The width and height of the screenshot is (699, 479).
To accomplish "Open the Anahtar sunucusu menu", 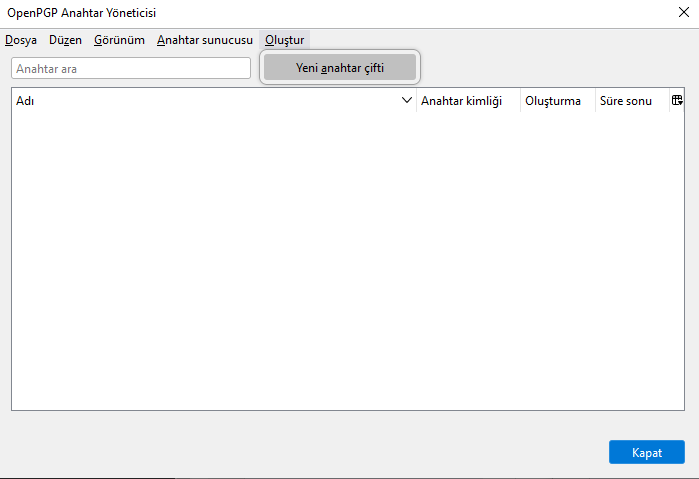I will [x=205, y=40].
